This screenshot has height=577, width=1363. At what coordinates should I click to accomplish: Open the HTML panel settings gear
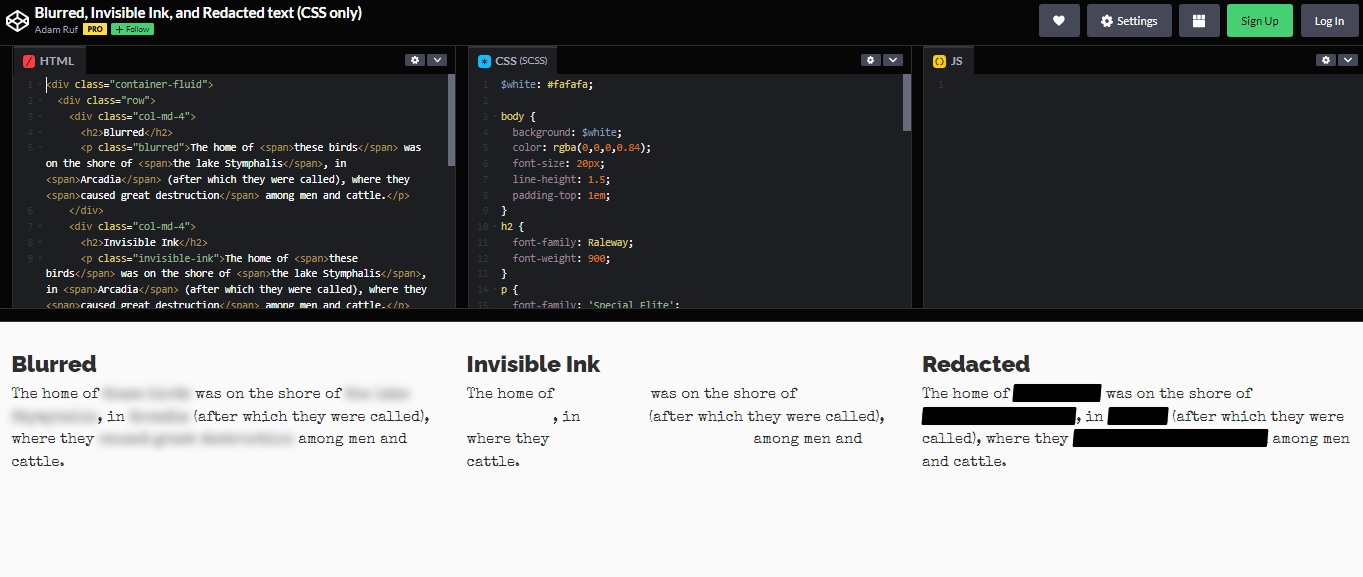pyautogui.click(x=414, y=60)
